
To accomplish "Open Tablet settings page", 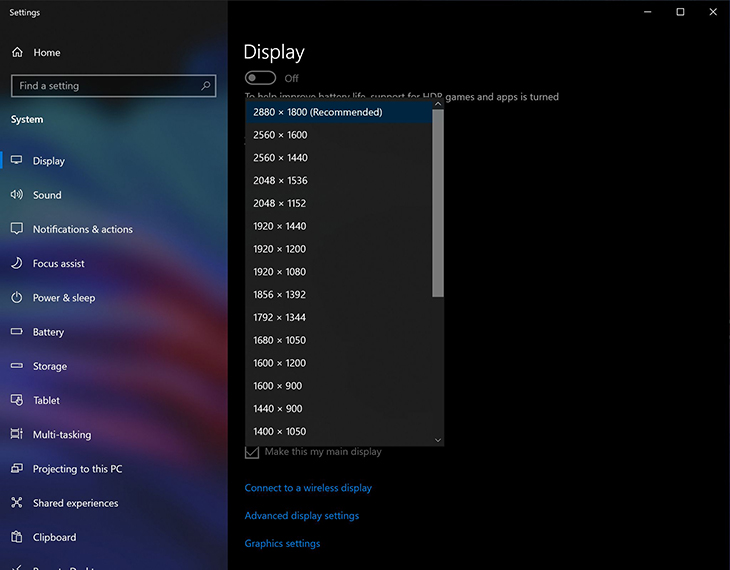I will click(x=114, y=400).
